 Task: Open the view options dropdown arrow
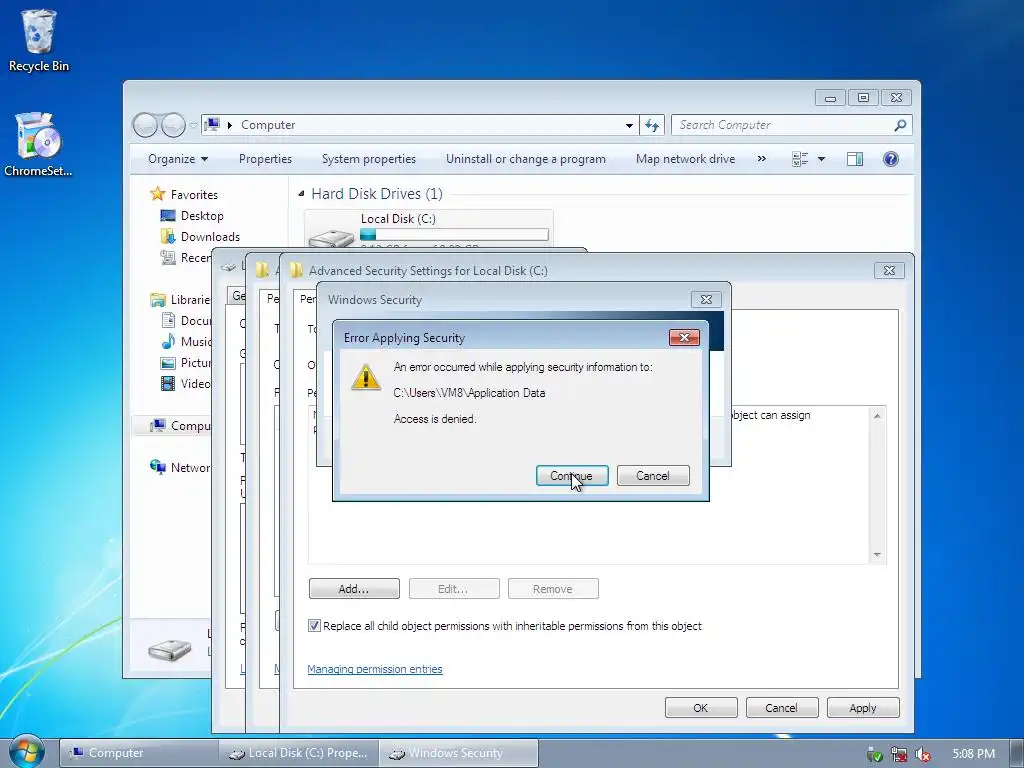pos(822,159)
